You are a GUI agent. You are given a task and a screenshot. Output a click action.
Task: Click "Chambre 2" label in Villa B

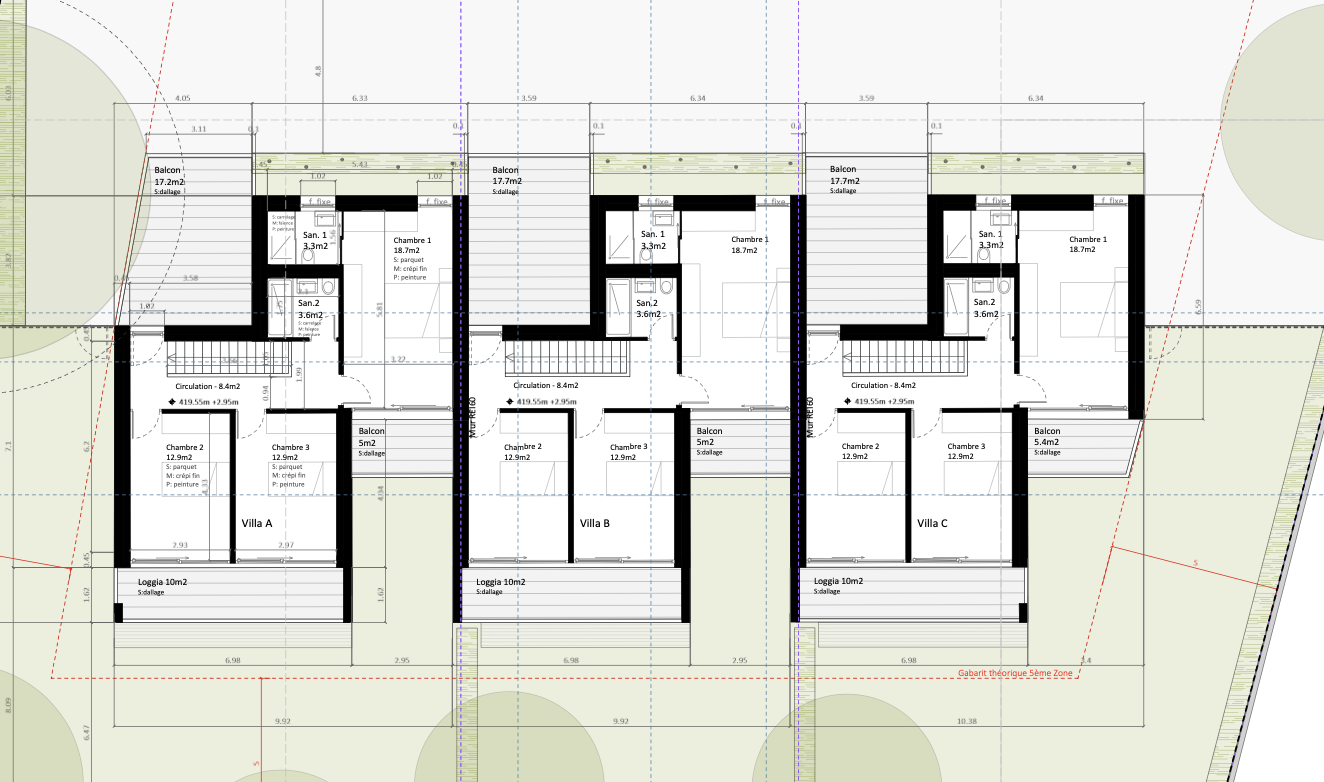tap(523, 447)
